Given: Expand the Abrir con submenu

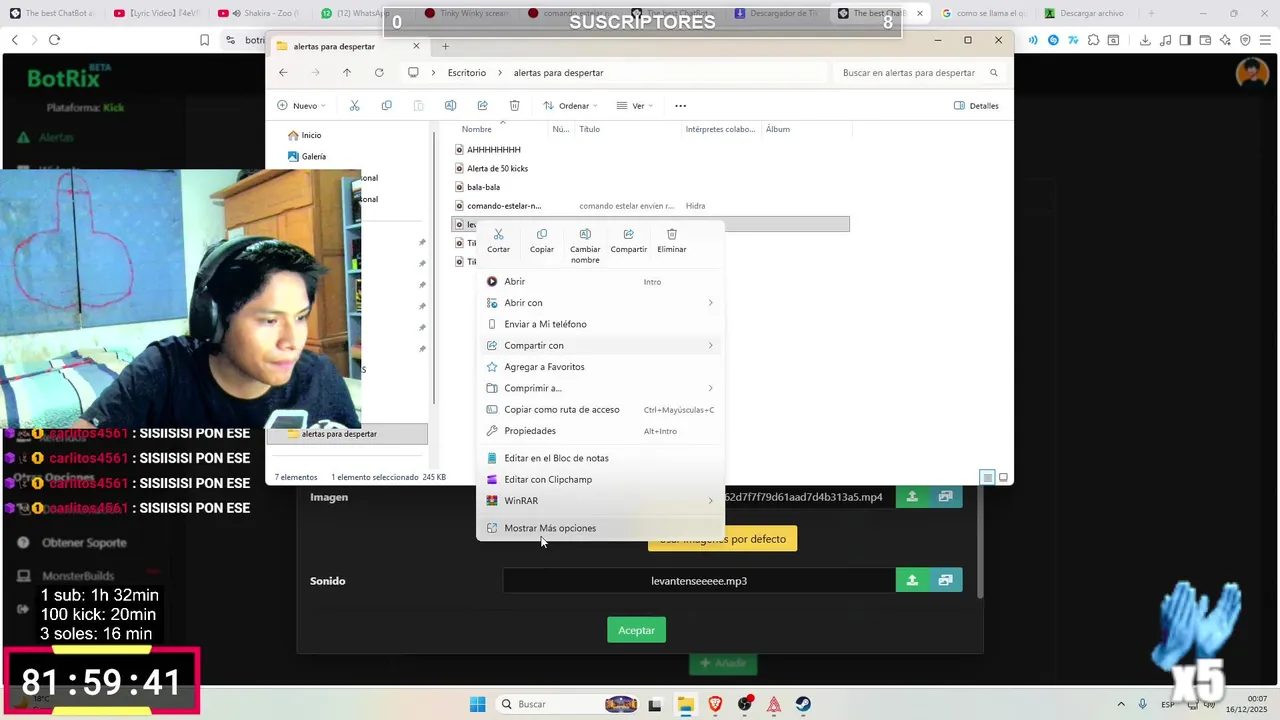Looking at the screenshot, I should tap(600, 303).
